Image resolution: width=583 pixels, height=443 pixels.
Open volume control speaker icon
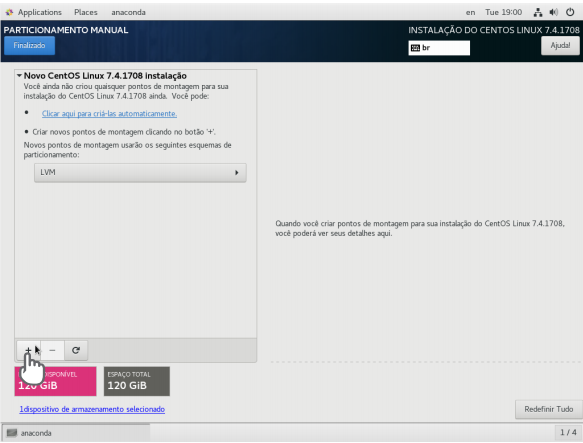pyautogui.click(x=554, y=12)
